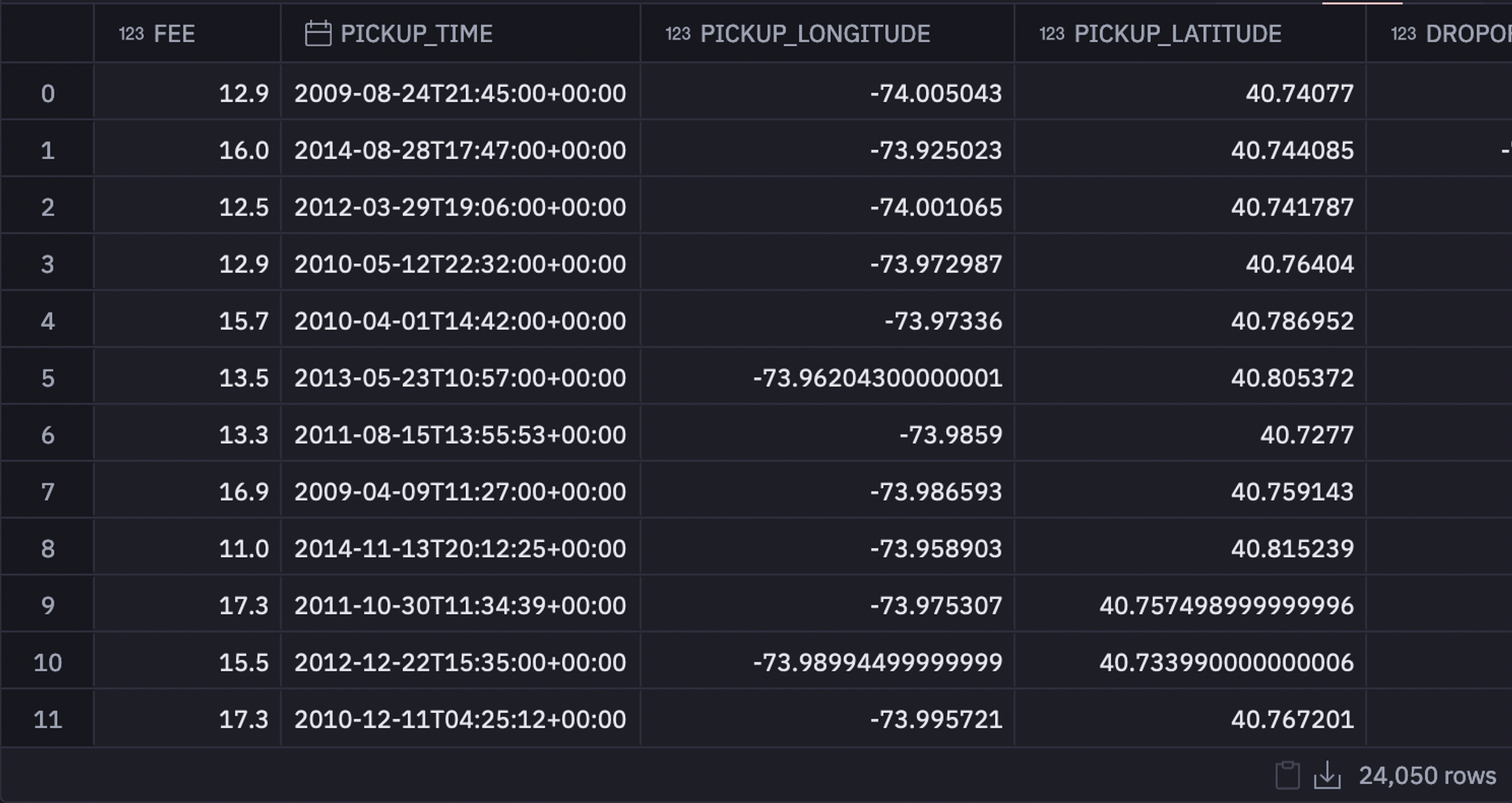The height and width of the screenshot is (803, 1512).
Task: Select row index 11
Action: point(48,719)
